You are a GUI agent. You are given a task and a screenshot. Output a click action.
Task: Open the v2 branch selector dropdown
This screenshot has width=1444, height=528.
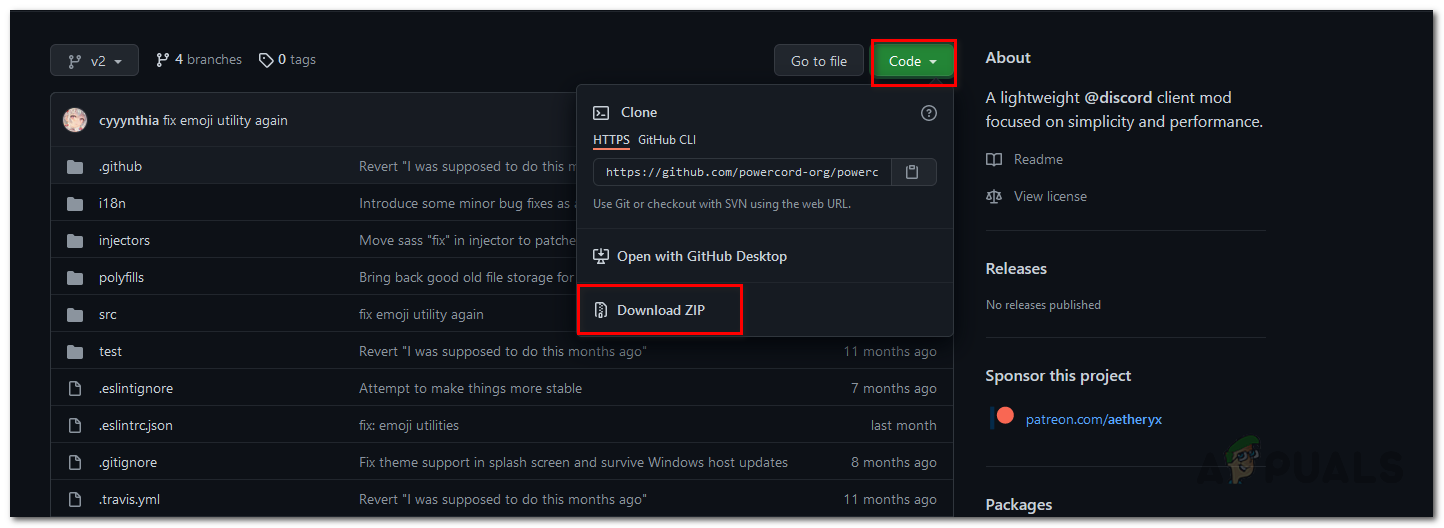(94, 61)
